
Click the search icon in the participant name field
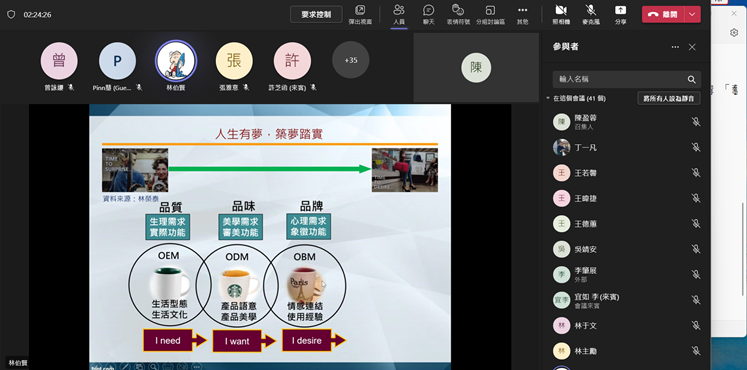pyautogui.click(x=691, y=80)
